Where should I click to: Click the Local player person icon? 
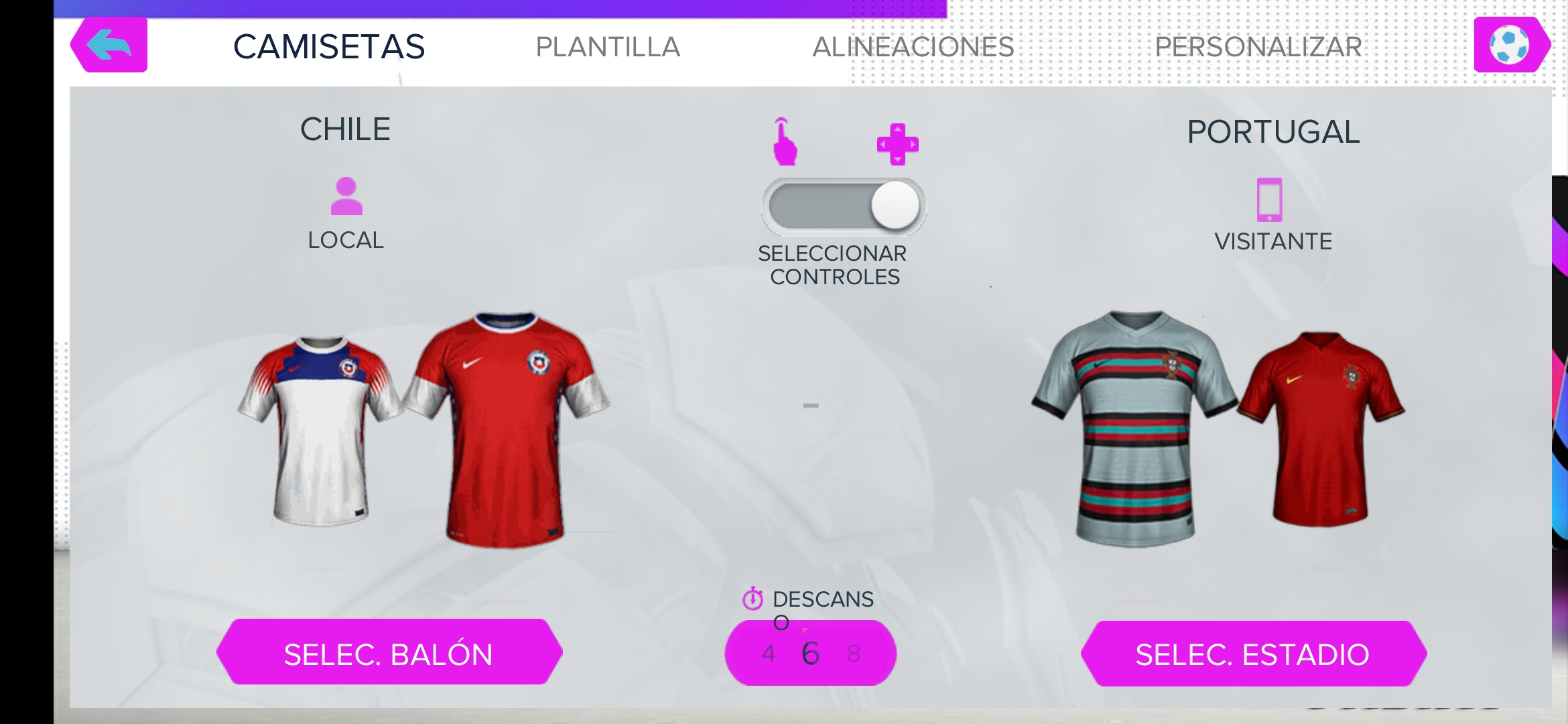coord(346,196)
